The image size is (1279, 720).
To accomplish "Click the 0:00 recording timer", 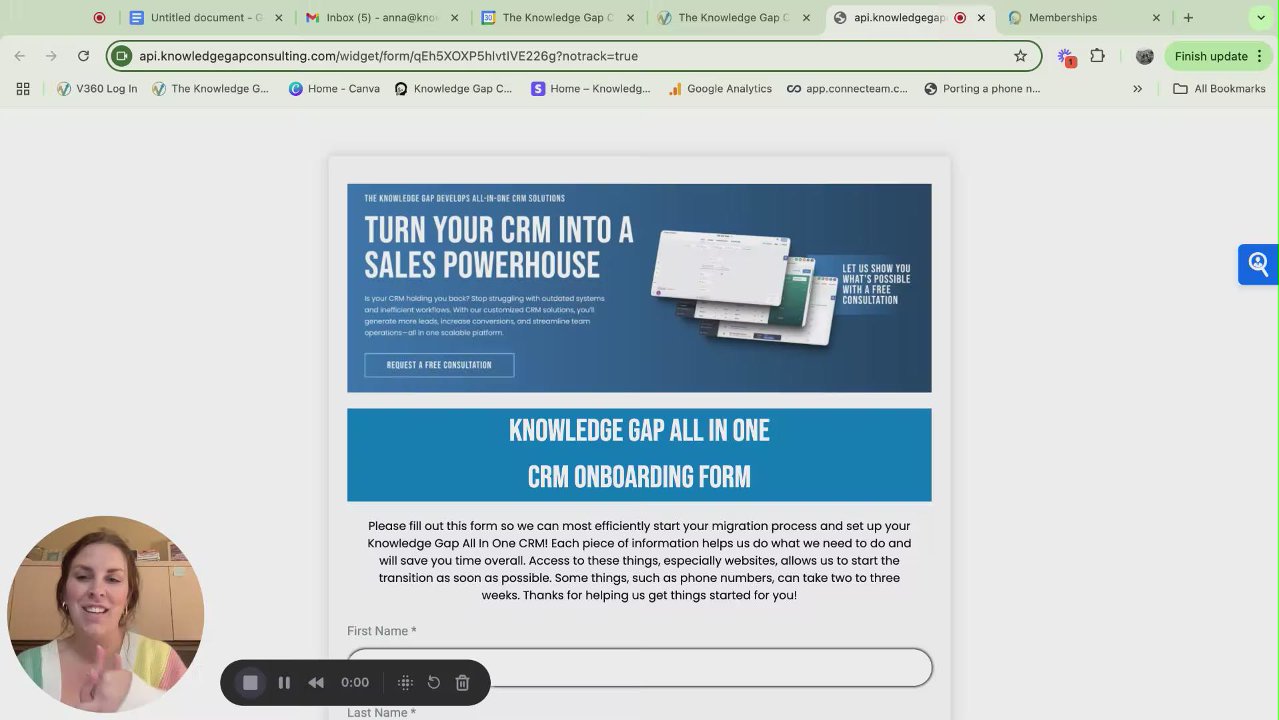I will (x=355, y=682).
